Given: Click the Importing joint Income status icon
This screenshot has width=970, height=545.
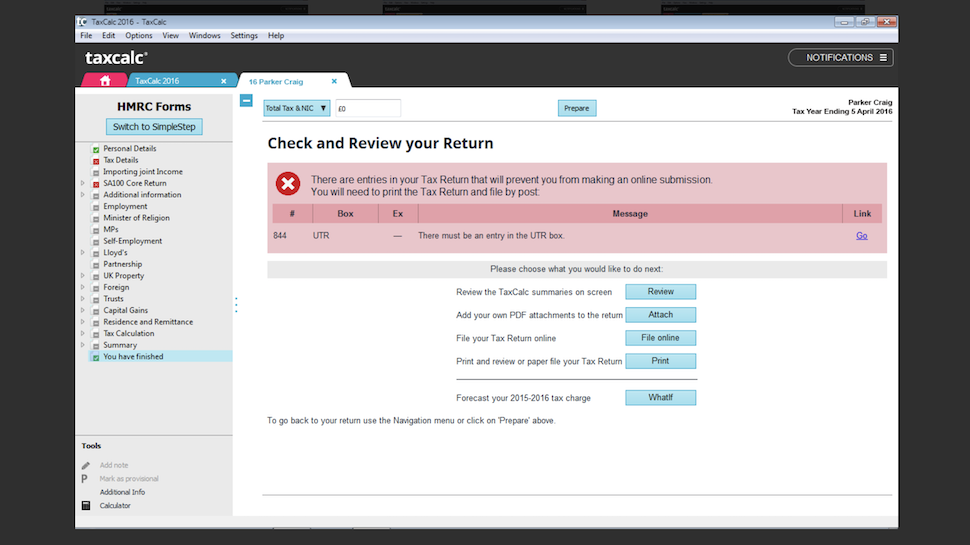Looking at the screenshot, I should pyautogui.click(x=96, y=173).
